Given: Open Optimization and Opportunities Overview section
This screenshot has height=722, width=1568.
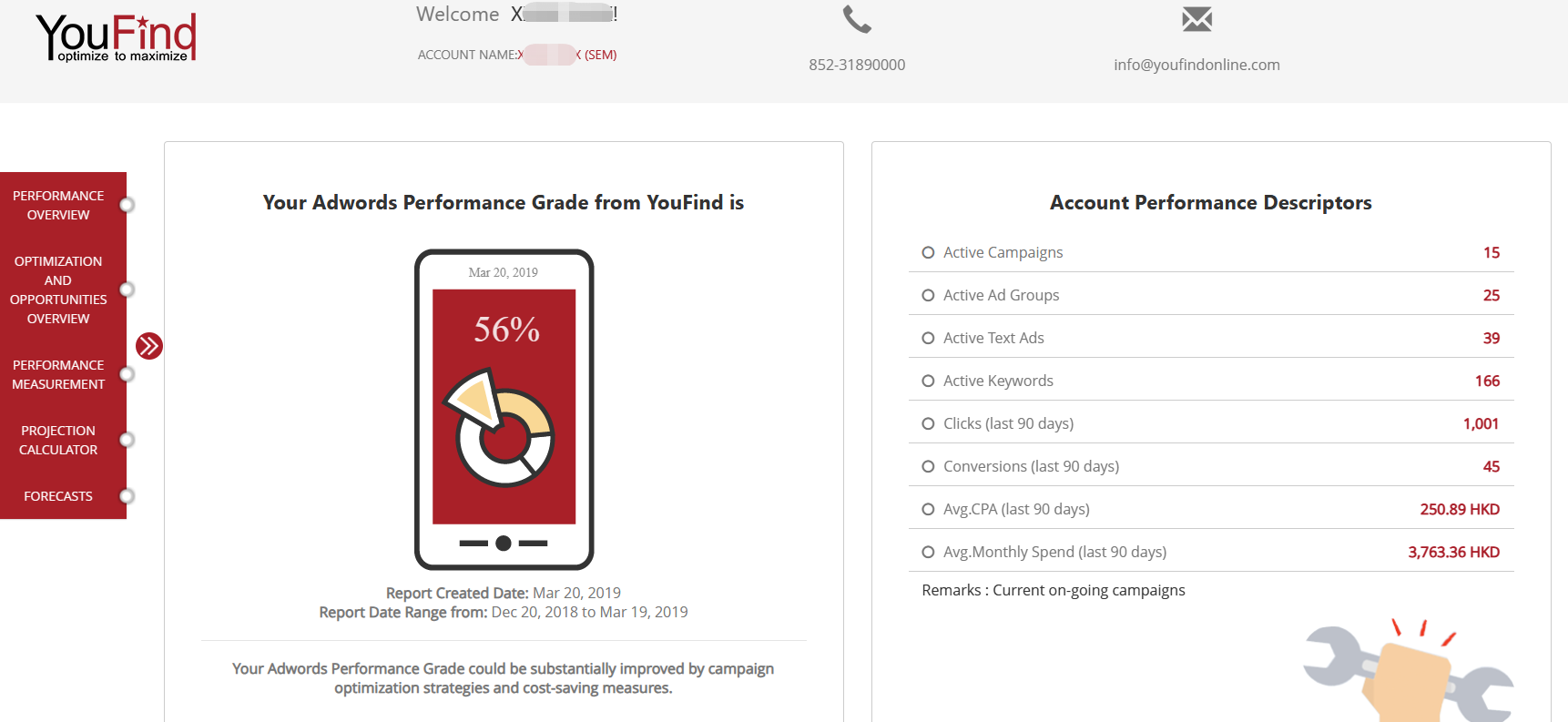Looking at the screenshot, I should 58,290.
